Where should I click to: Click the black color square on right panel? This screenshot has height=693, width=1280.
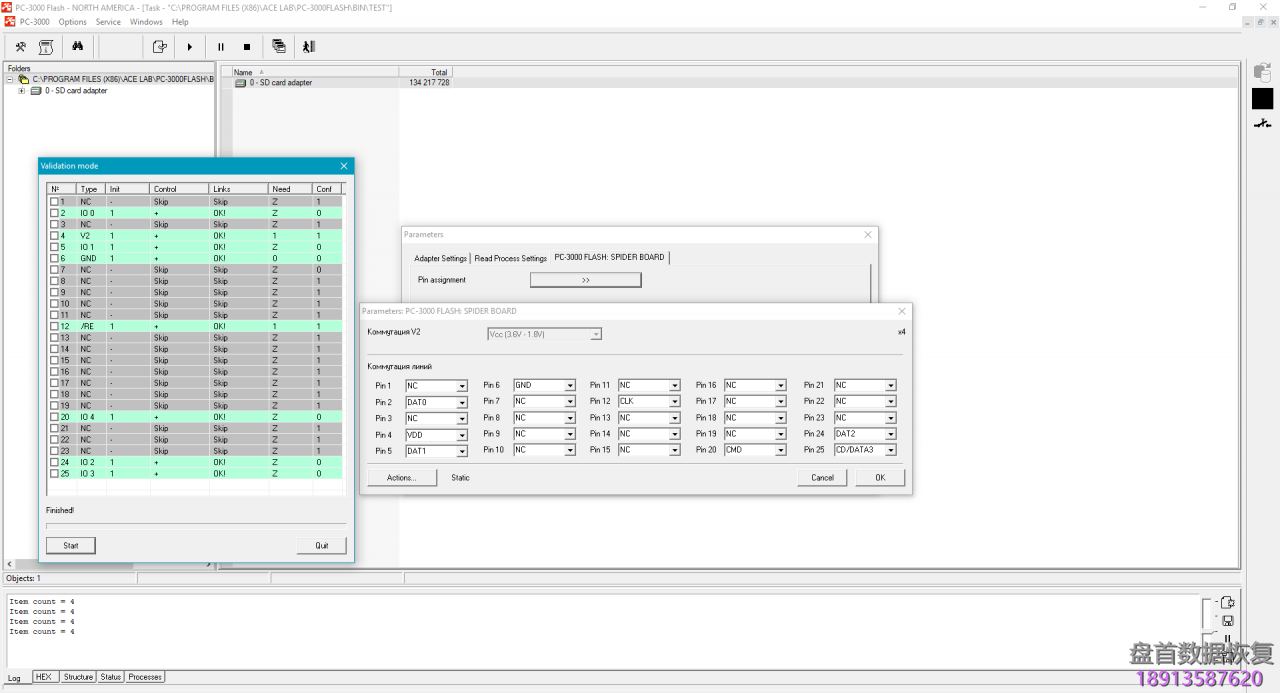[x=1262, y=98]
